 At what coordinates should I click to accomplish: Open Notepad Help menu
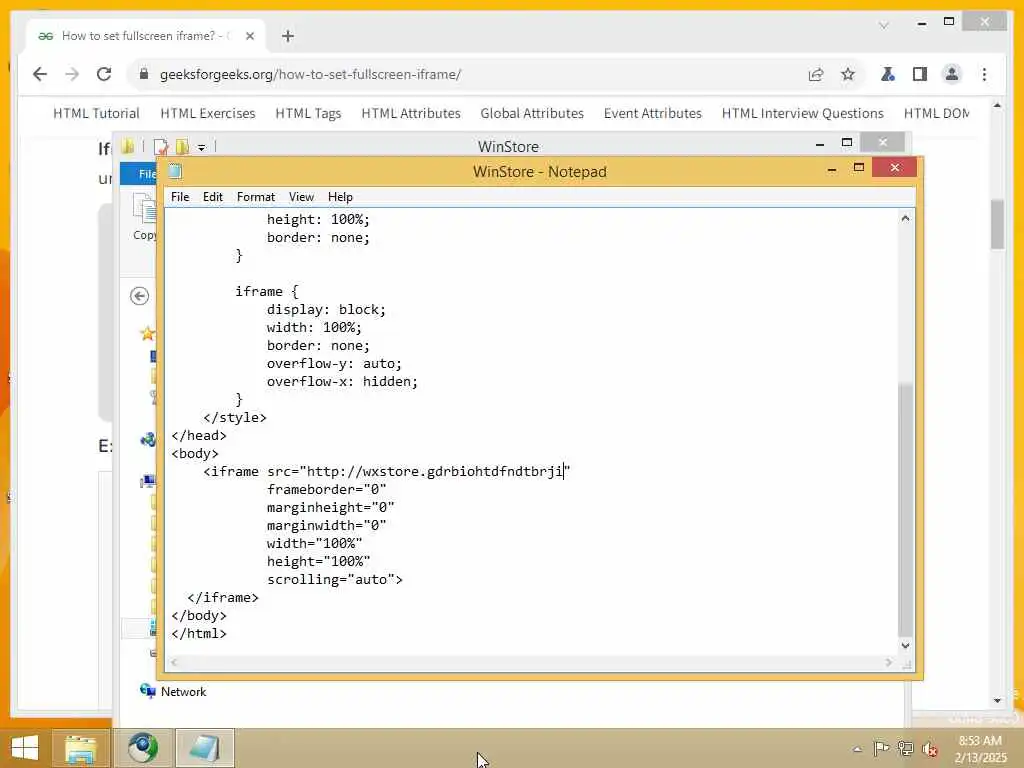(x=340, y=197)
